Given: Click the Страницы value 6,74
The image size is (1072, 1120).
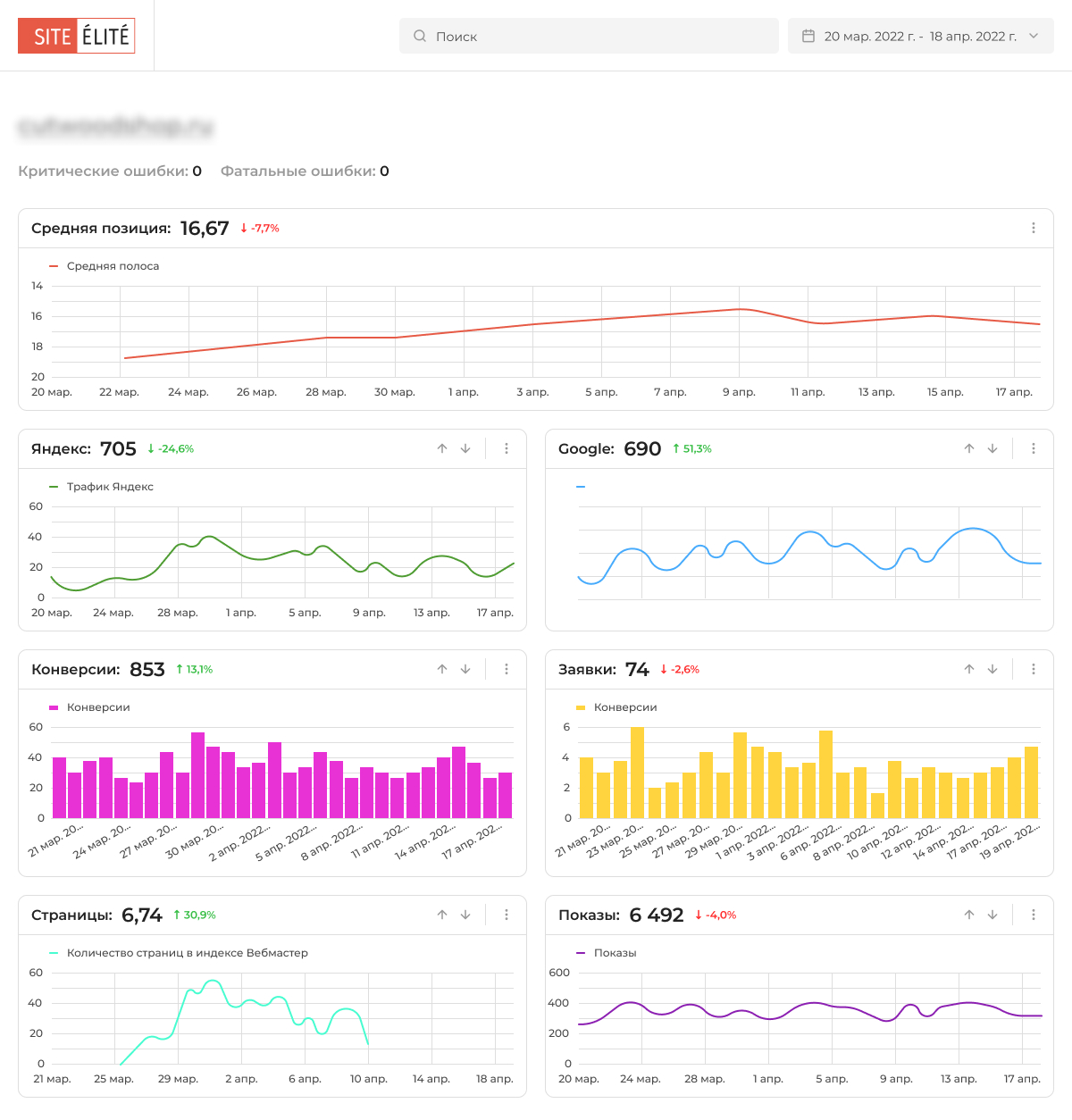Looking at the screenshot, I should pos(142,915).
